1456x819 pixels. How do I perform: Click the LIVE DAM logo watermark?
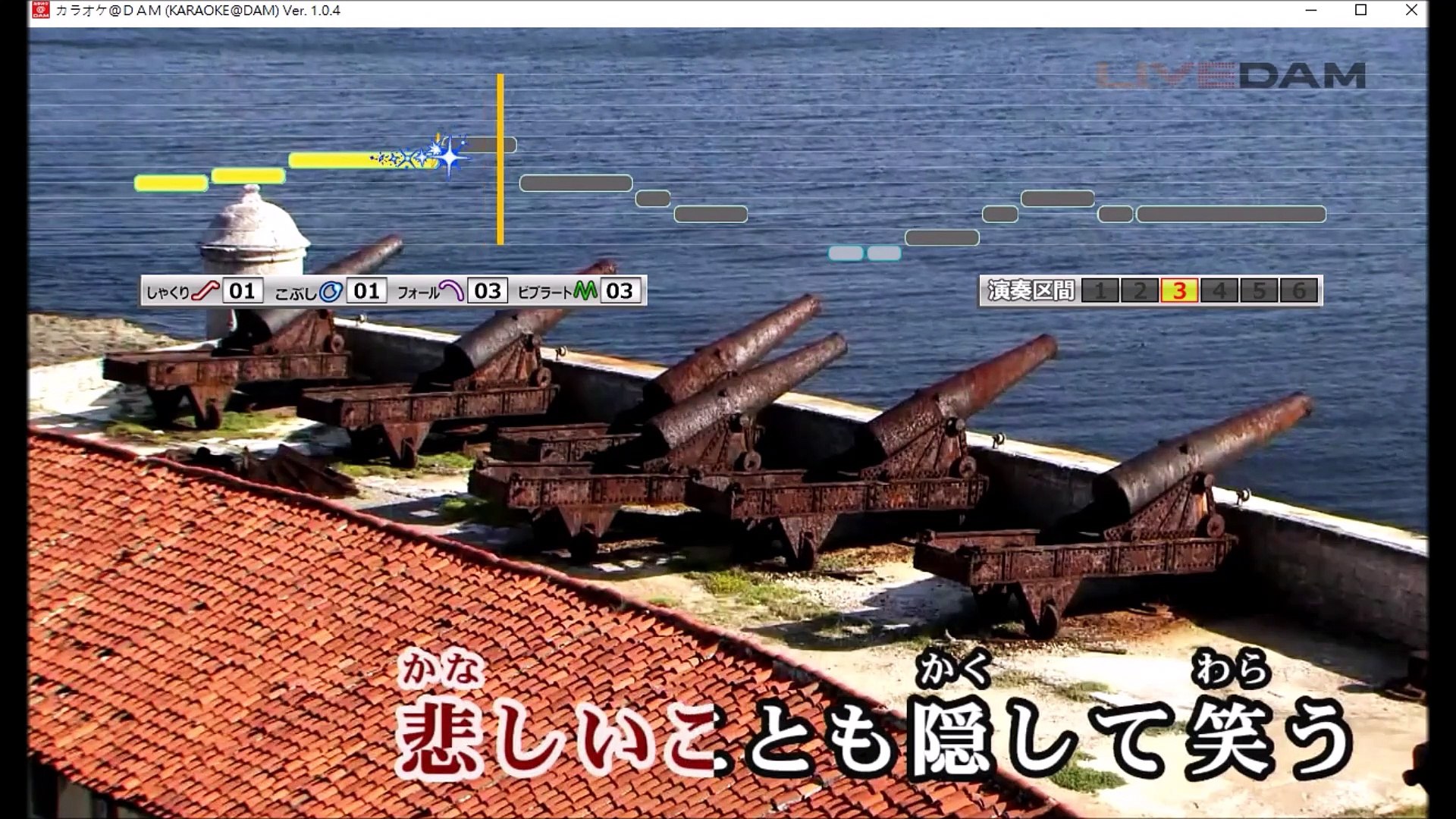coord(1230,76)
